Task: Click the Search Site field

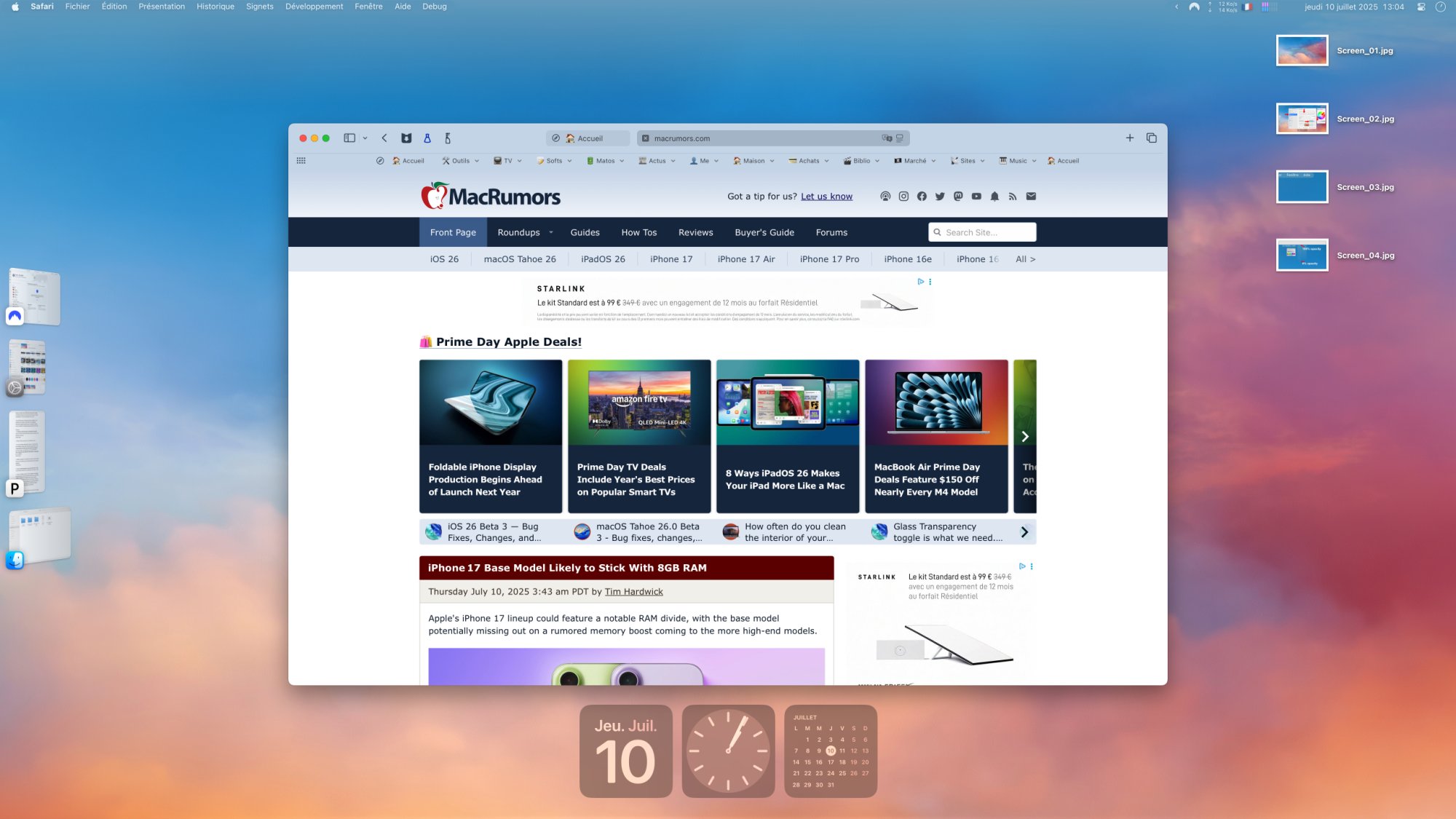Action: pyautogui.click(x=982, y=232)
